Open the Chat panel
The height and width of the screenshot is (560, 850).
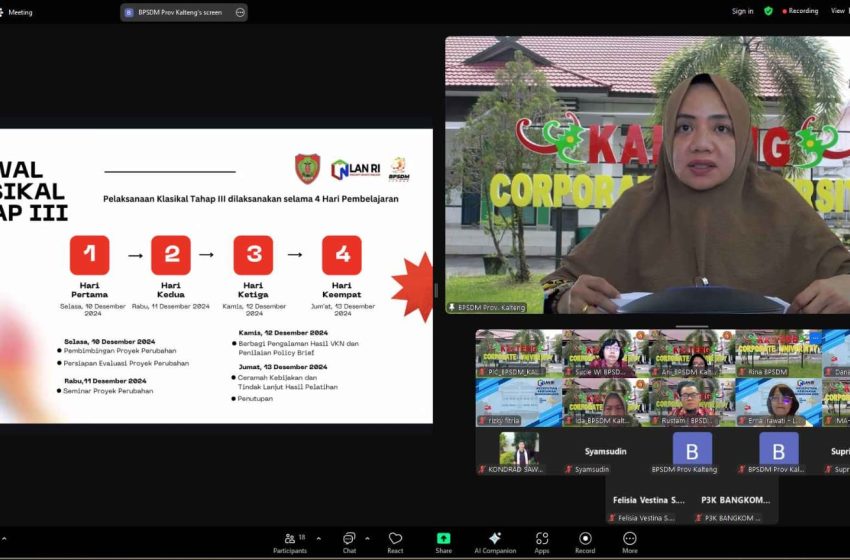point(349,543)
